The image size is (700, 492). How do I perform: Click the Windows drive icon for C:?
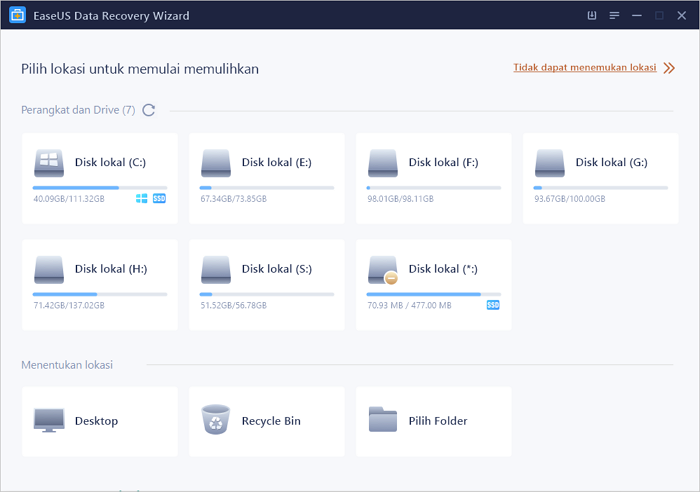[x=49, y=163]
